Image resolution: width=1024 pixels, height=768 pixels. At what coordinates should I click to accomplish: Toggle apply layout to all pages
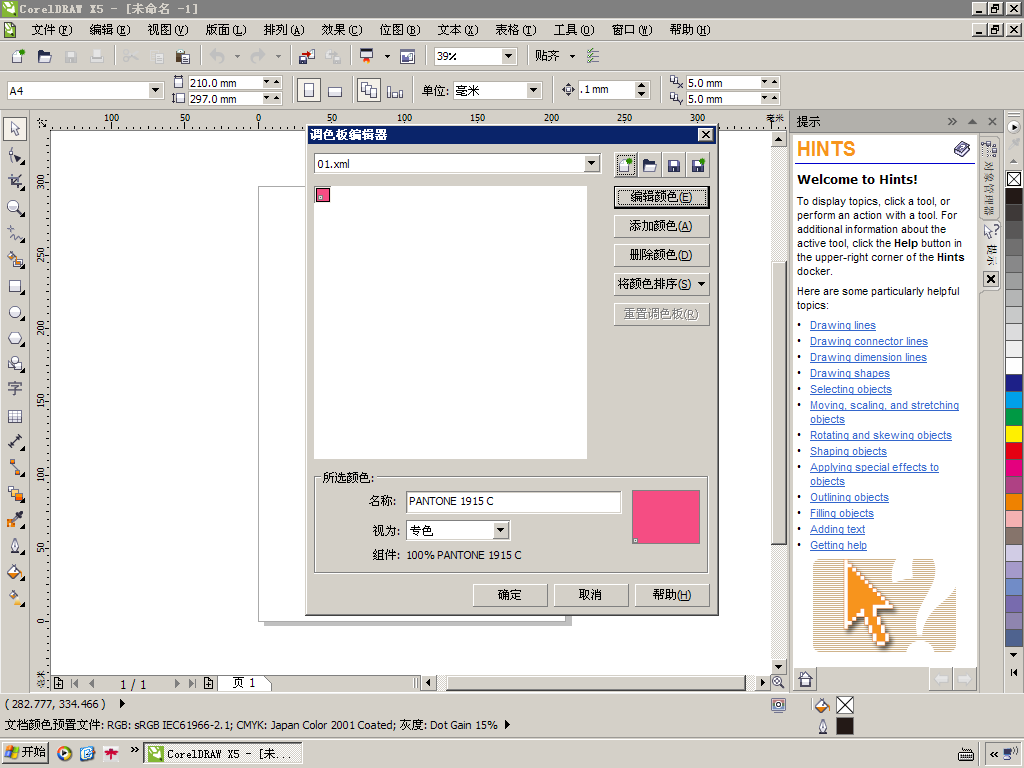click(x=368, y=91)
